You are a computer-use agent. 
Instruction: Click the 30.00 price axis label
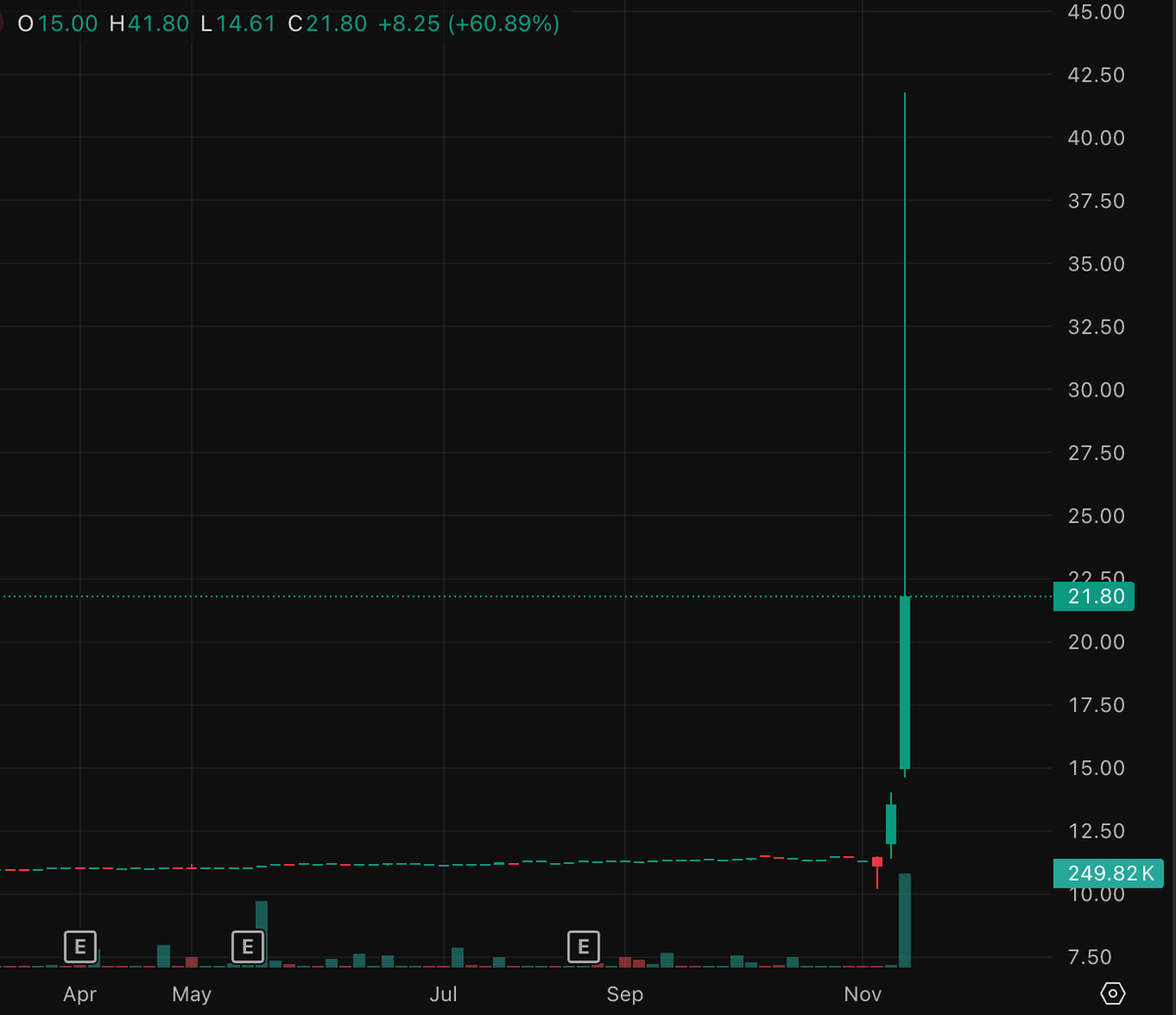point(1096,390)
